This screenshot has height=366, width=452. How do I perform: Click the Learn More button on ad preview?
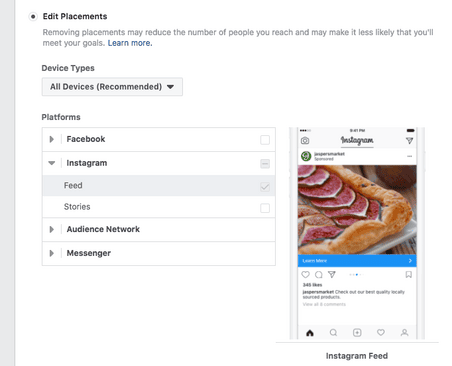(357, 261)
